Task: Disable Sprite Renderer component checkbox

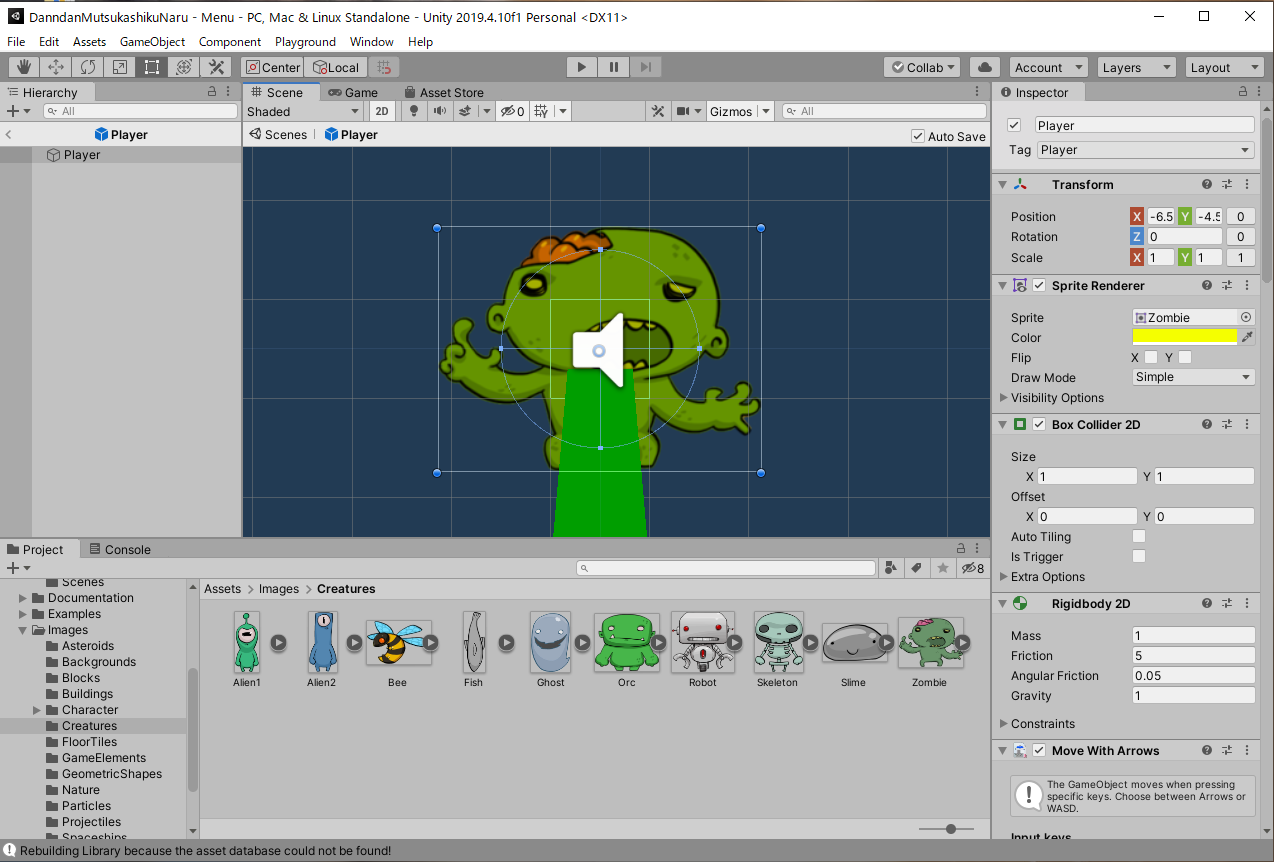Action: [1039, 285]
